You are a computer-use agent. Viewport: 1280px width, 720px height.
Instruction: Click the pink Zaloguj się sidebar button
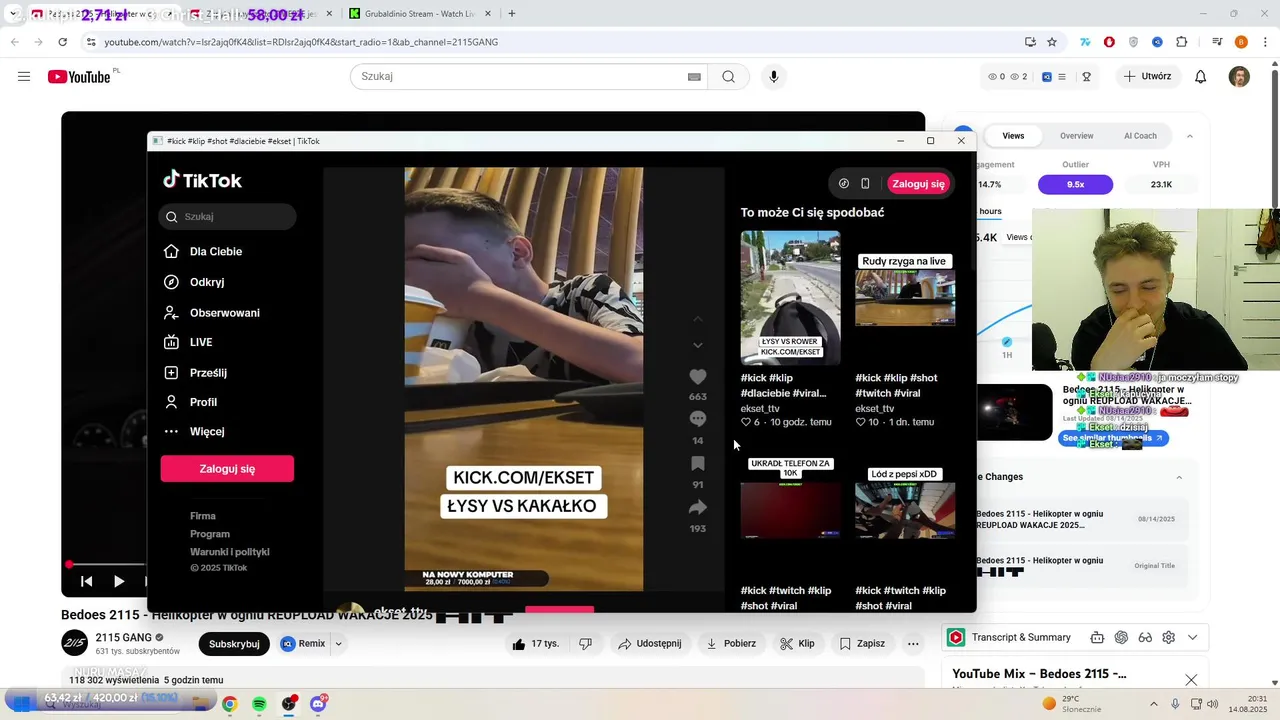pyautogui.click(x=227, y=469)
